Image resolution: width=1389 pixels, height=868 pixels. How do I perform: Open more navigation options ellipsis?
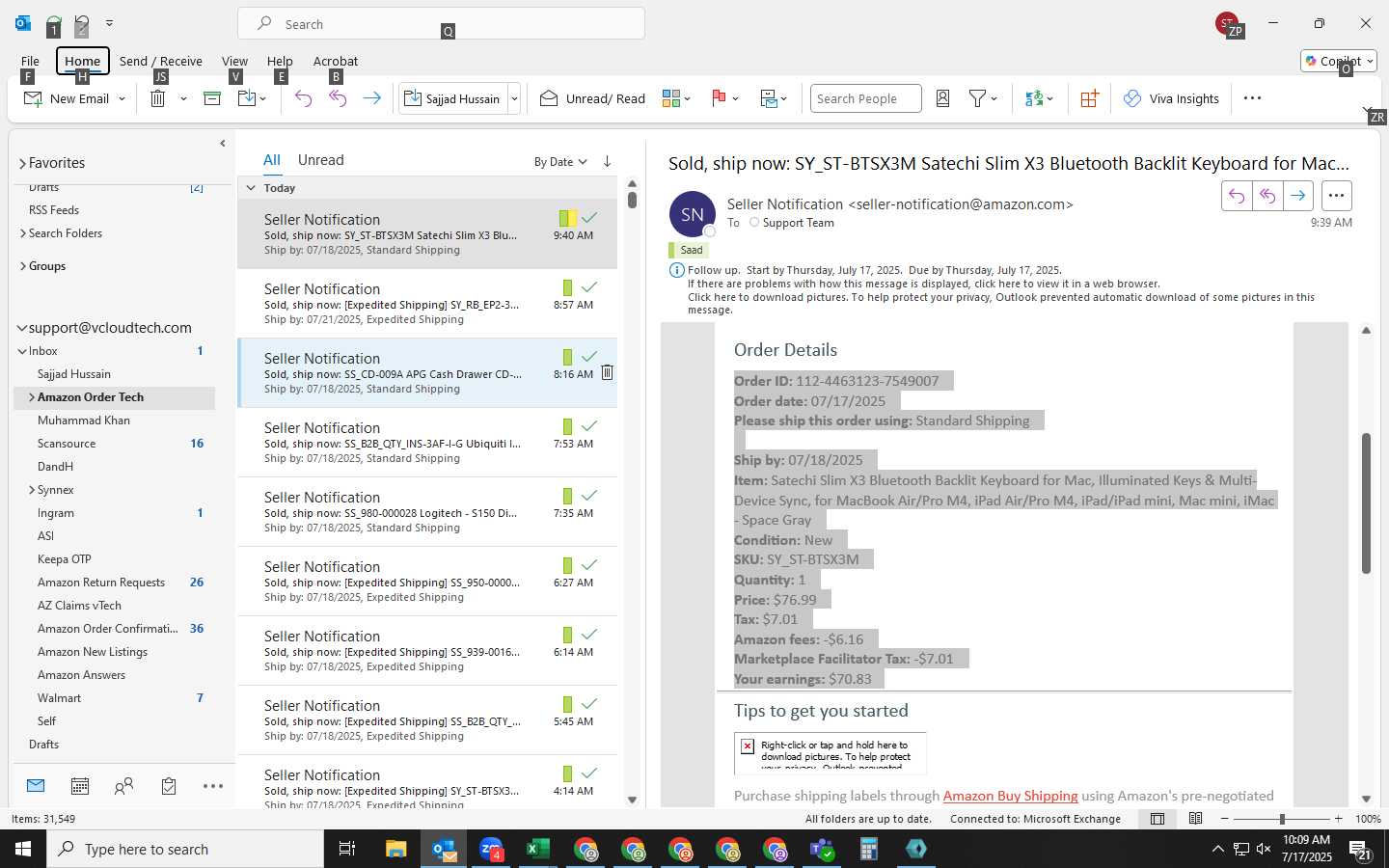pos(213,786)
